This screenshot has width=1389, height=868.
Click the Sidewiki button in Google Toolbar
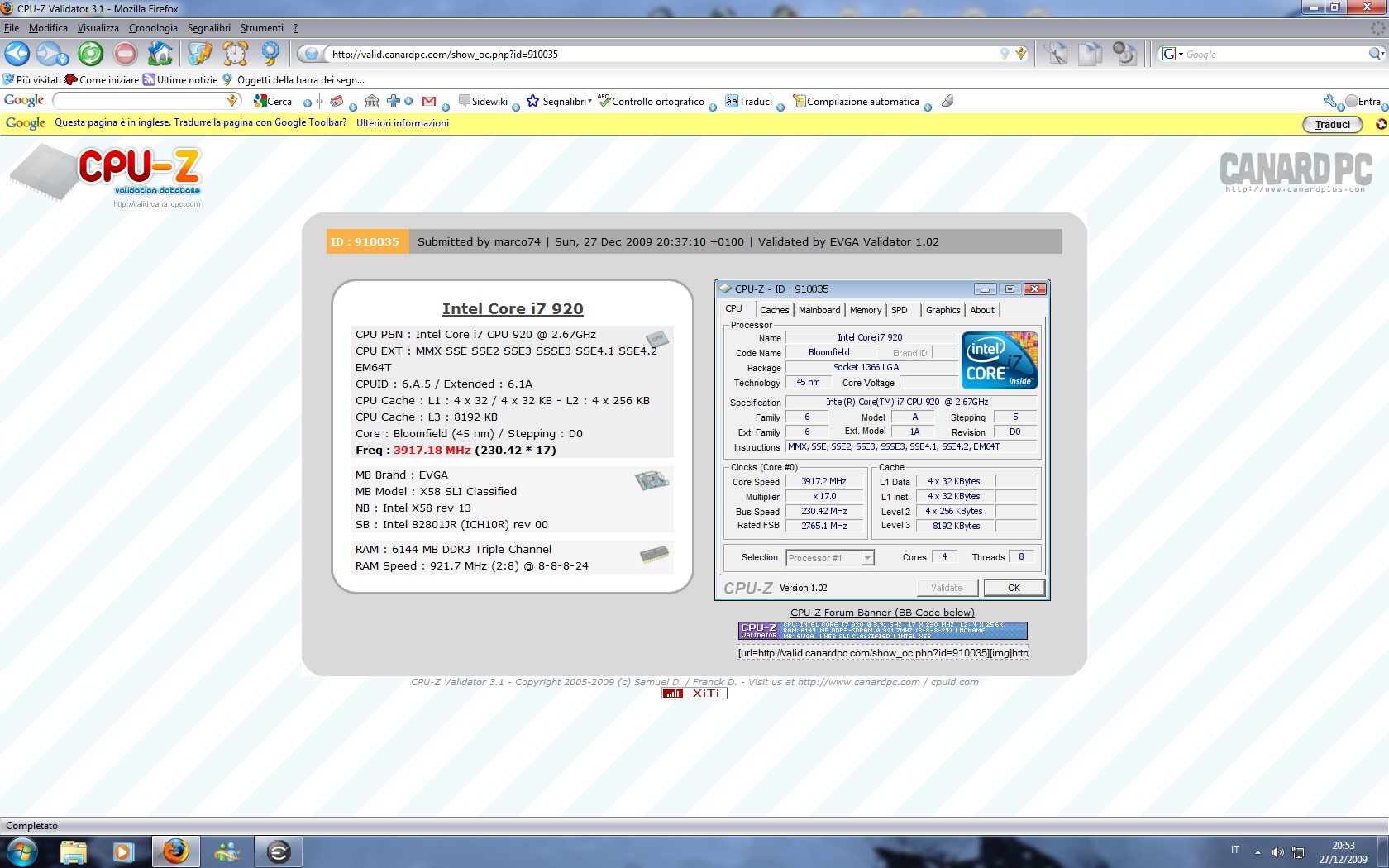click(484, 101)
